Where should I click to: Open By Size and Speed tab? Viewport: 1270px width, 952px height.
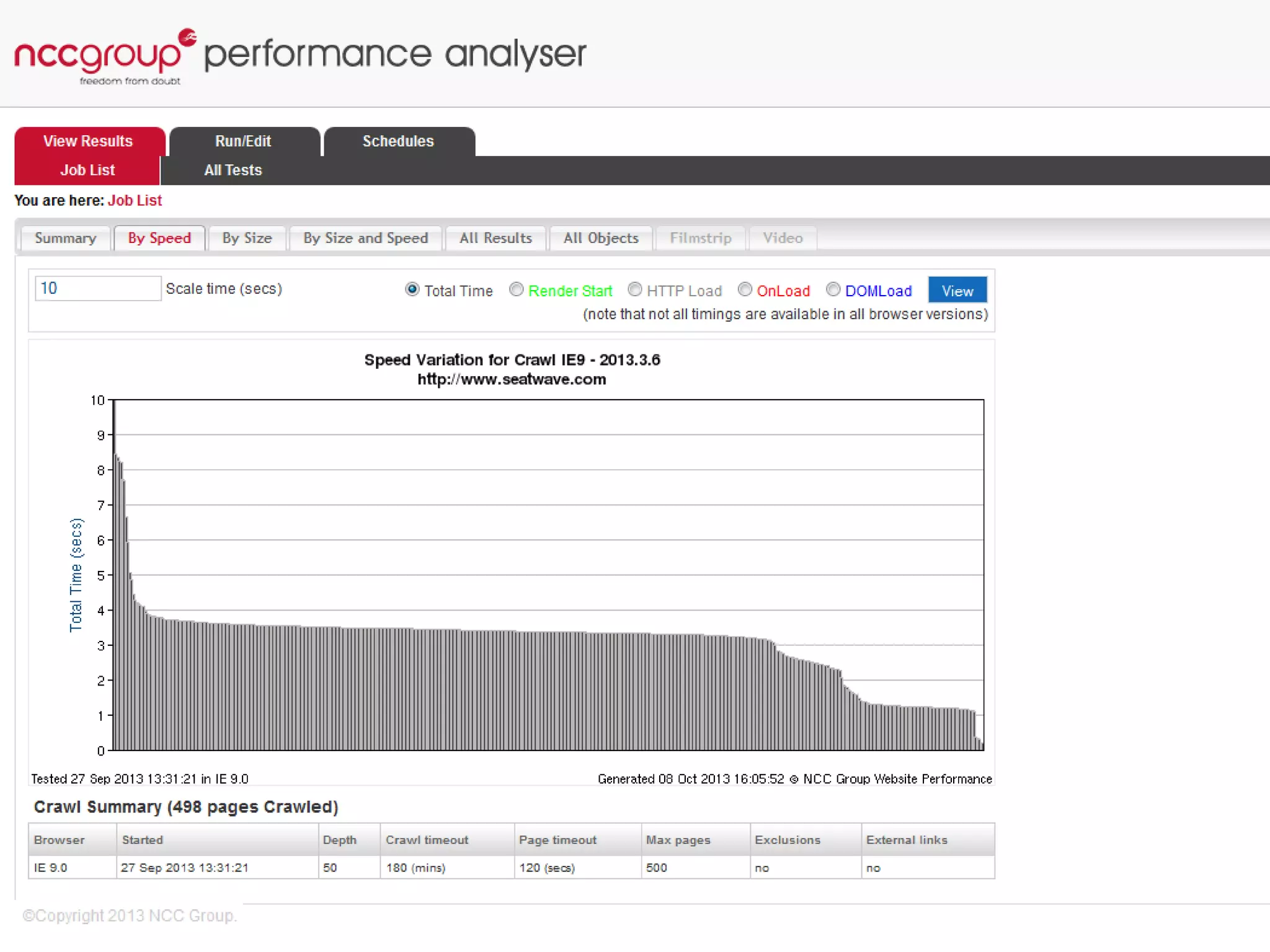[365, 239]
